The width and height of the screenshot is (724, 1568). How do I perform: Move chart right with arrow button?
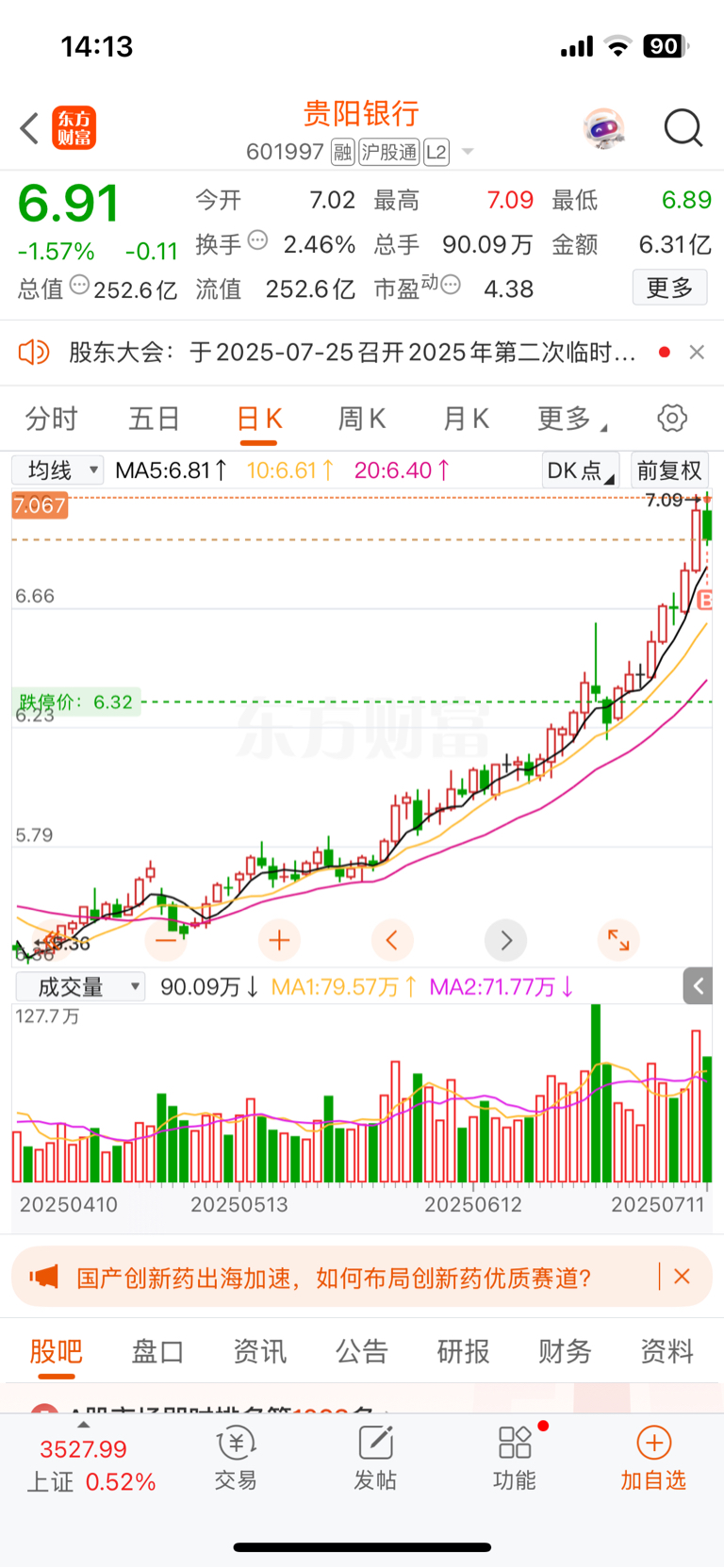(x=505, y=940)
